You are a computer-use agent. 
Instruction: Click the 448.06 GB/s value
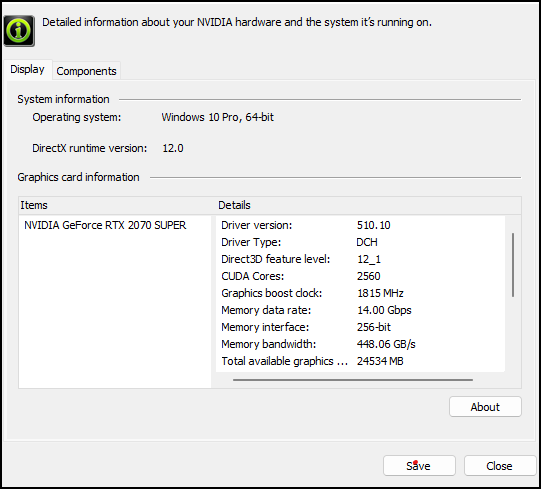click(386, 344)
